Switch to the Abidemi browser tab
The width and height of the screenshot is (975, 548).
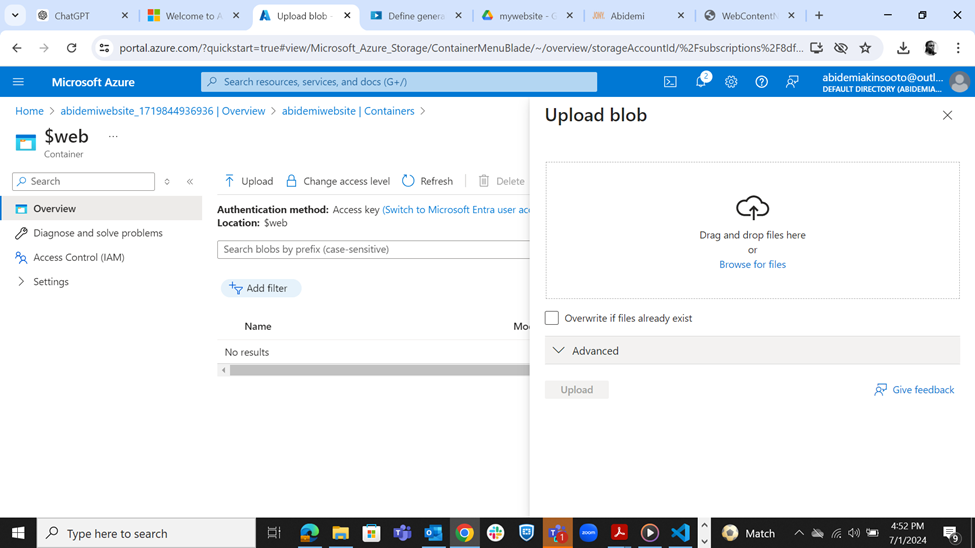(638, 16)
